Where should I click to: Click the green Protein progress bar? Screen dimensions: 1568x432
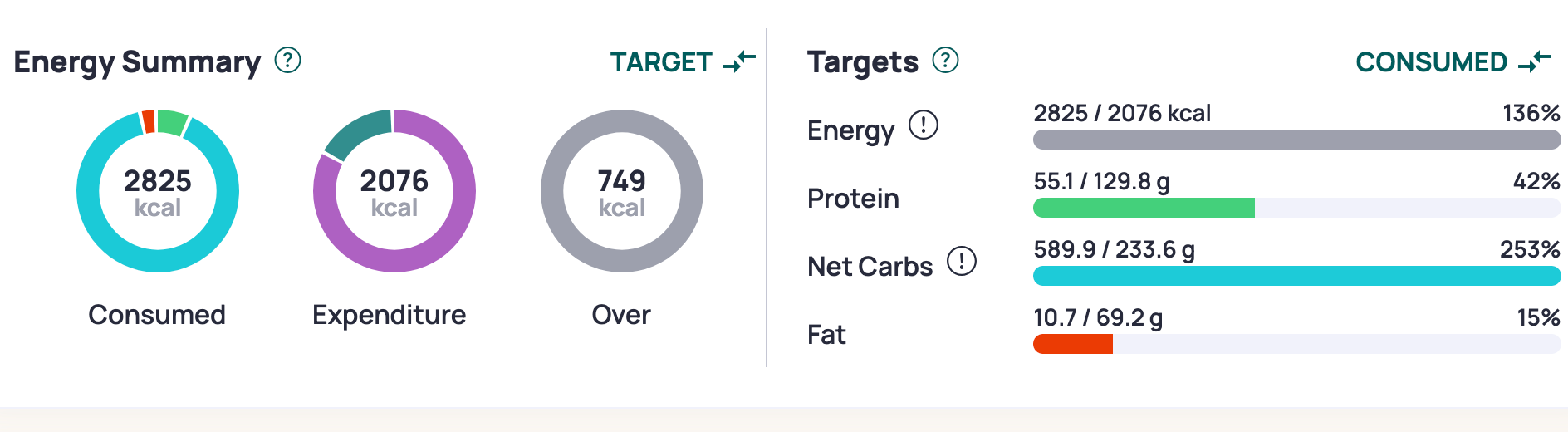pyautogui.click(x=1144, y=208)
